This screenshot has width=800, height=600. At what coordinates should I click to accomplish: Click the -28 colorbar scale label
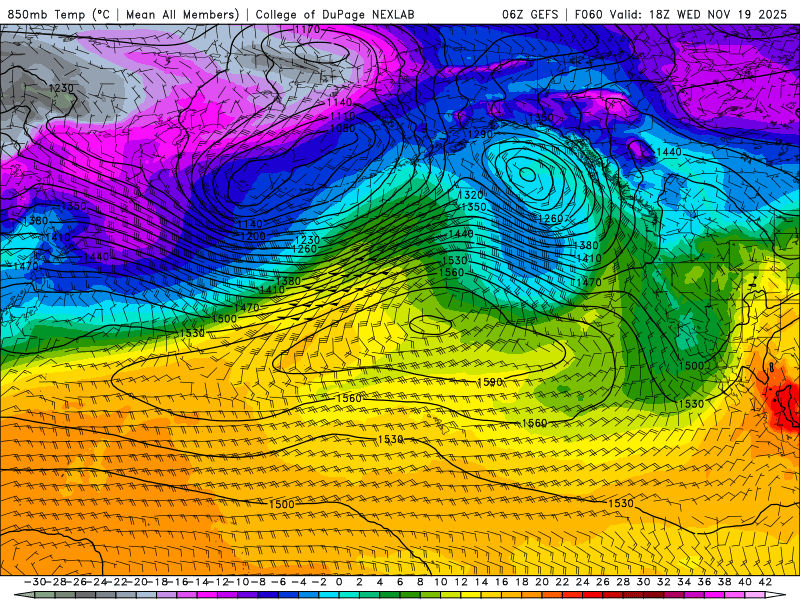point(55,582)
